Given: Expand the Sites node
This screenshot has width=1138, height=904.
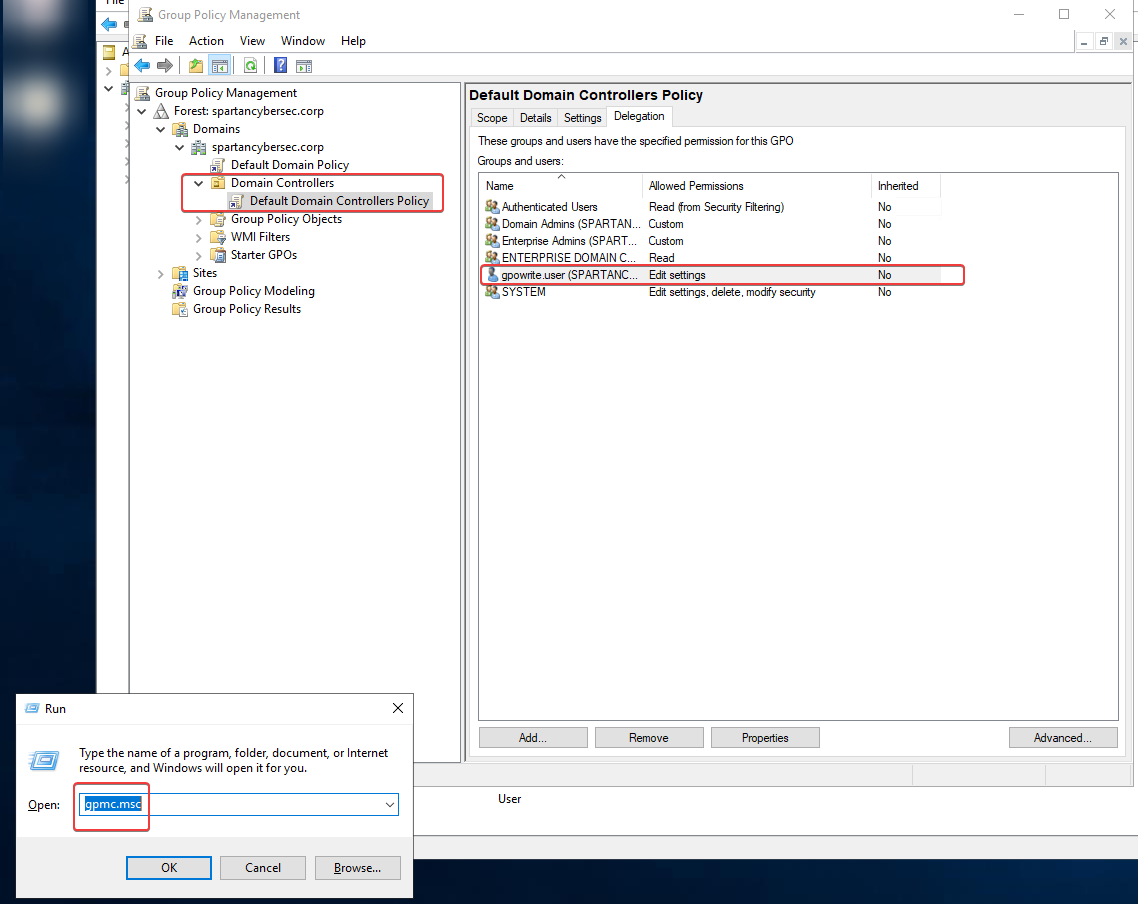Looking at the screenshot, I should (161, 274).
